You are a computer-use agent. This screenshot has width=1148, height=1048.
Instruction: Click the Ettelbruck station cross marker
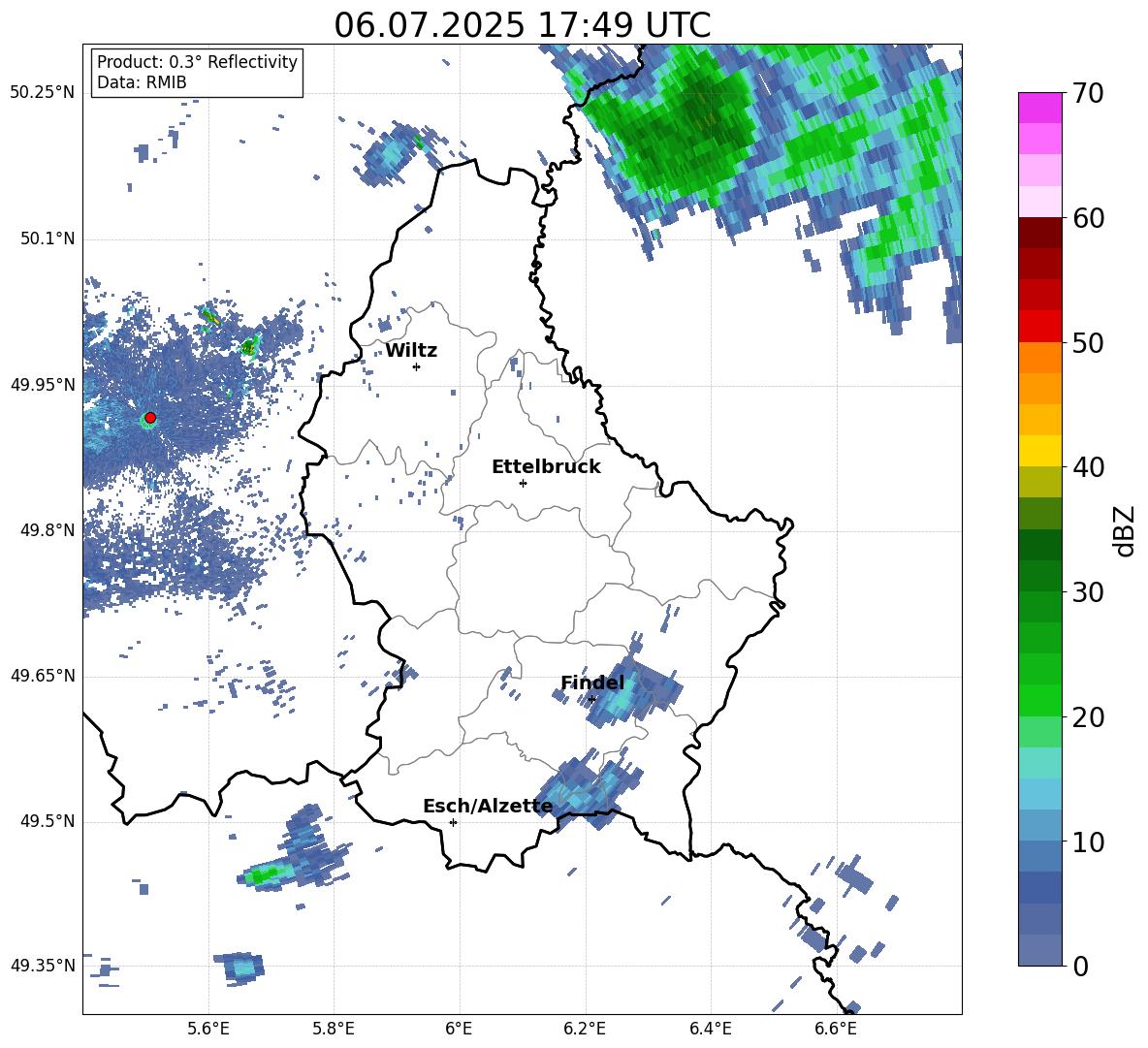(523, 483)
